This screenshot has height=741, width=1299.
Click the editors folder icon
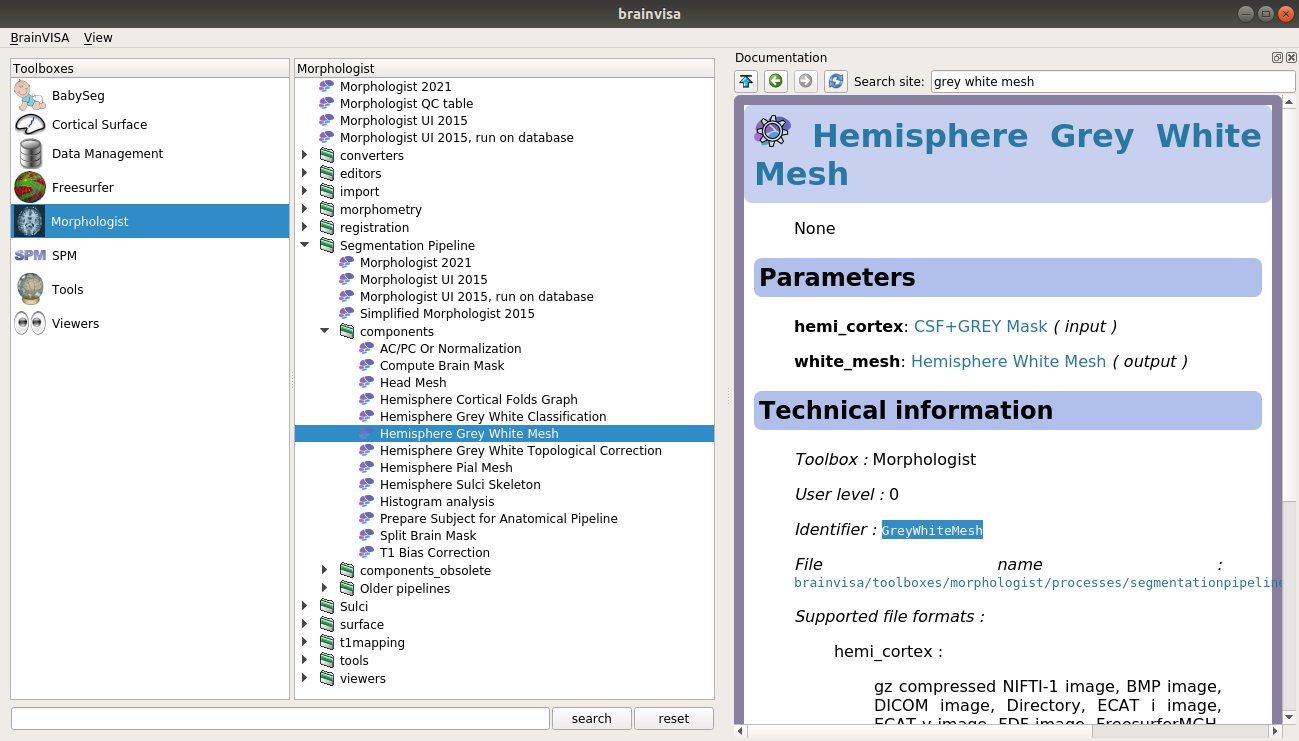[327, 174]
